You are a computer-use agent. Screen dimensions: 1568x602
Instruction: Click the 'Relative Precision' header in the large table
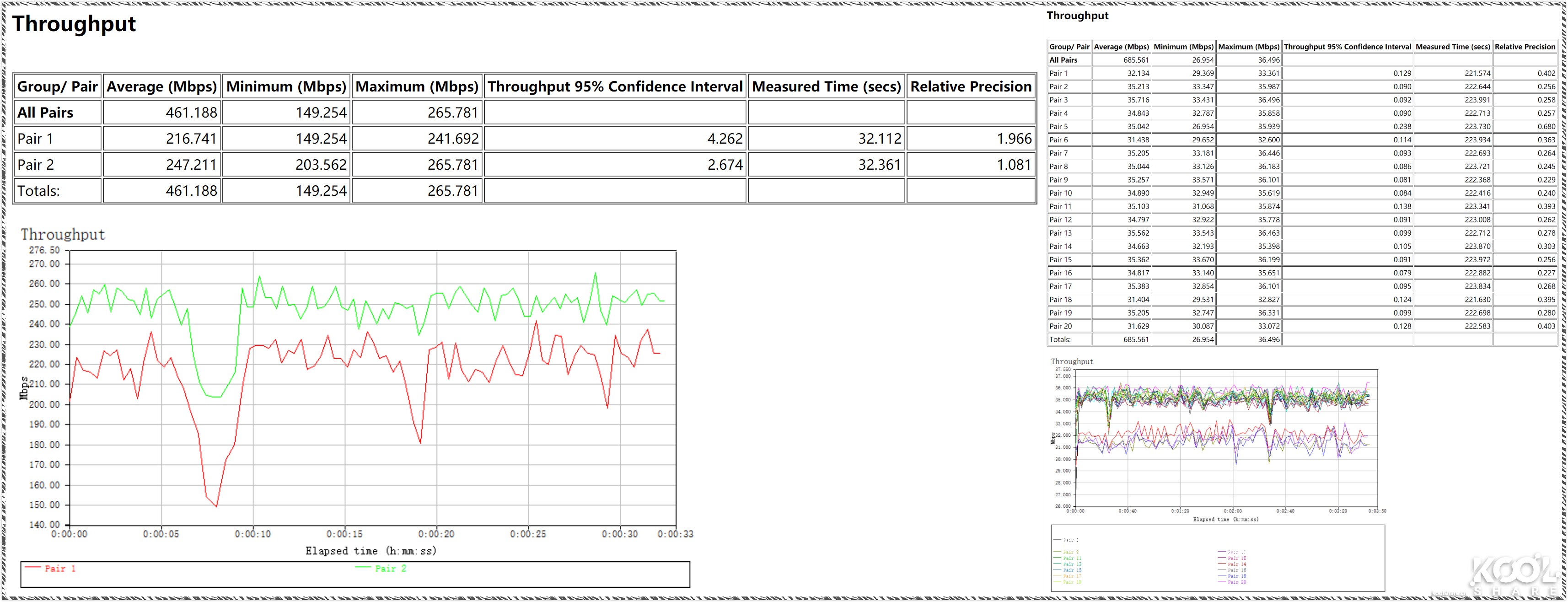[x=970, y=86]
